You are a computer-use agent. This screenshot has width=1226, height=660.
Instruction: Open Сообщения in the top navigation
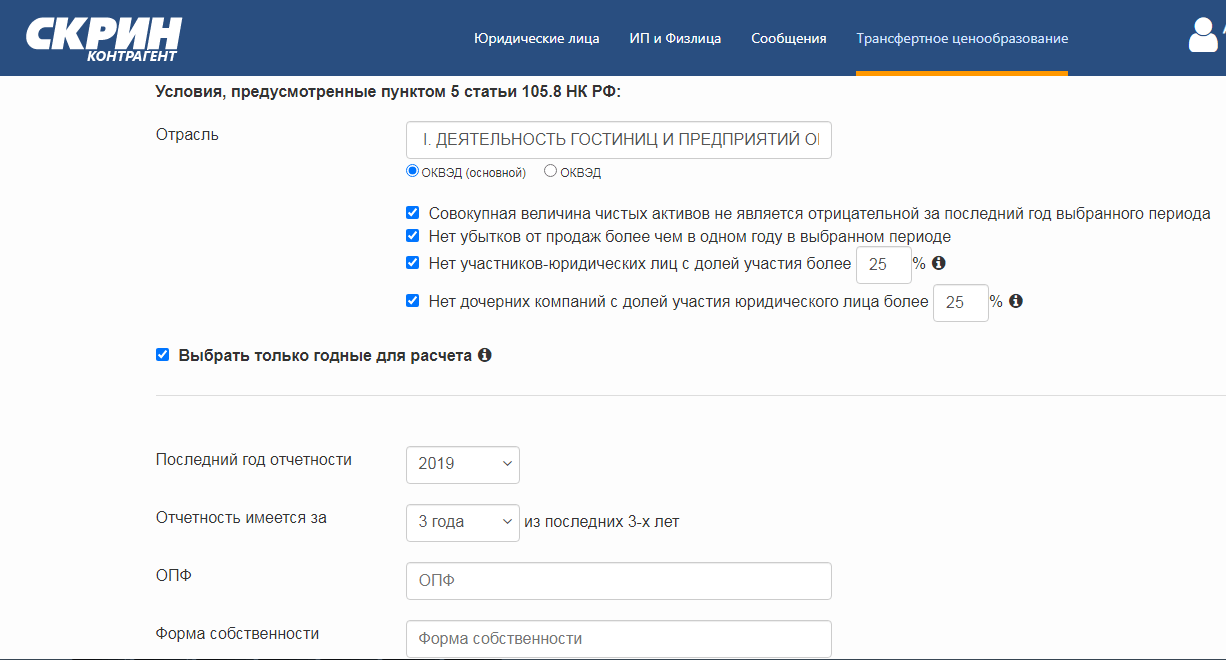(x=788, y=38)
